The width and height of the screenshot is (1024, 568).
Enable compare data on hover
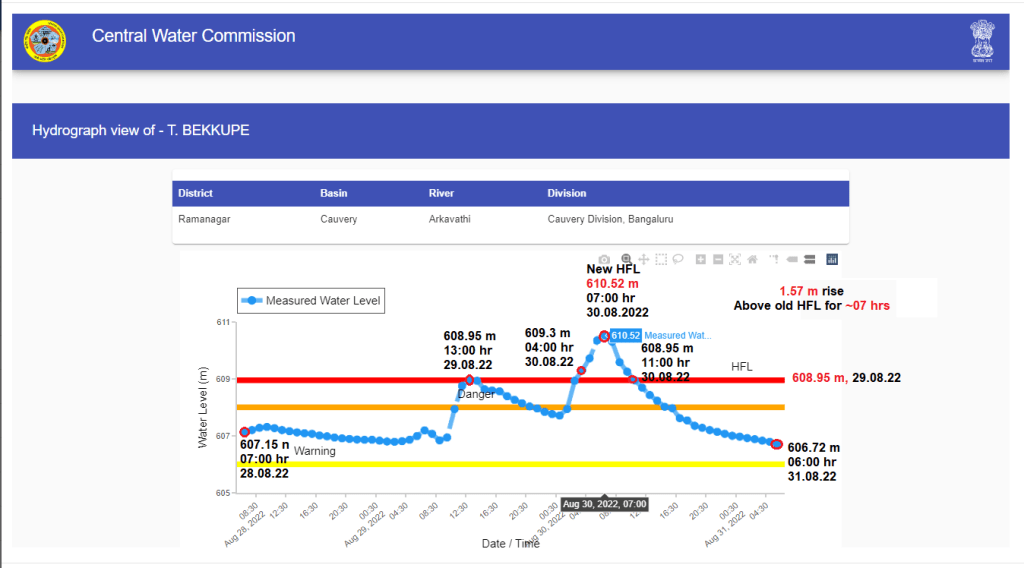click(809, 259)
